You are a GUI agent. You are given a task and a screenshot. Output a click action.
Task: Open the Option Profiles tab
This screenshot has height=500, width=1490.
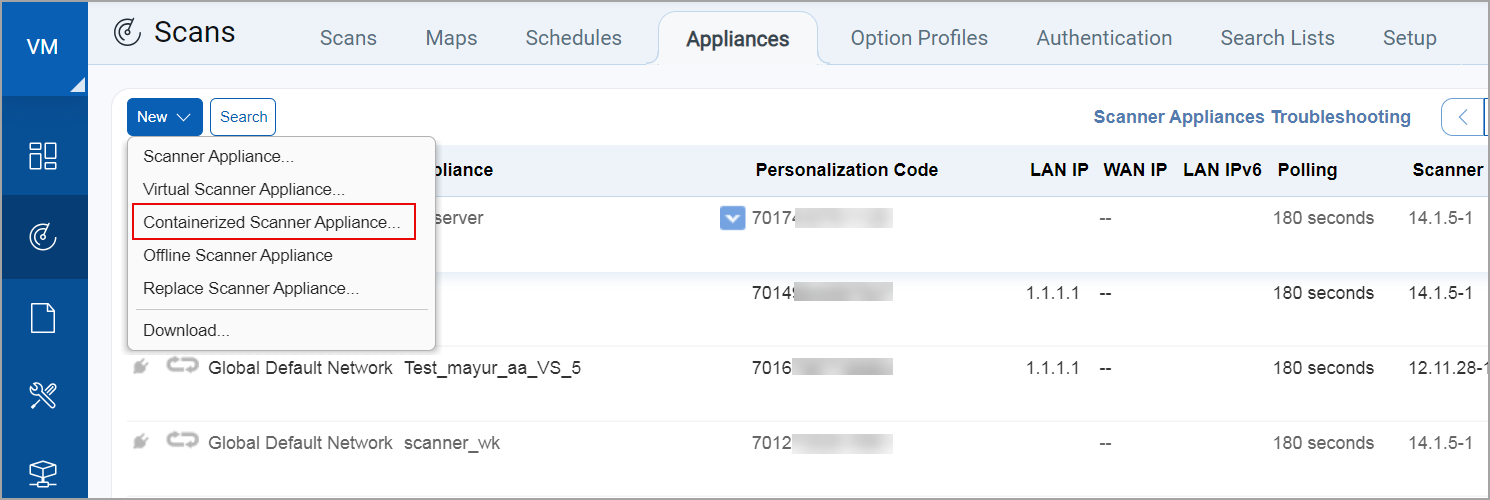click(919, 38)
